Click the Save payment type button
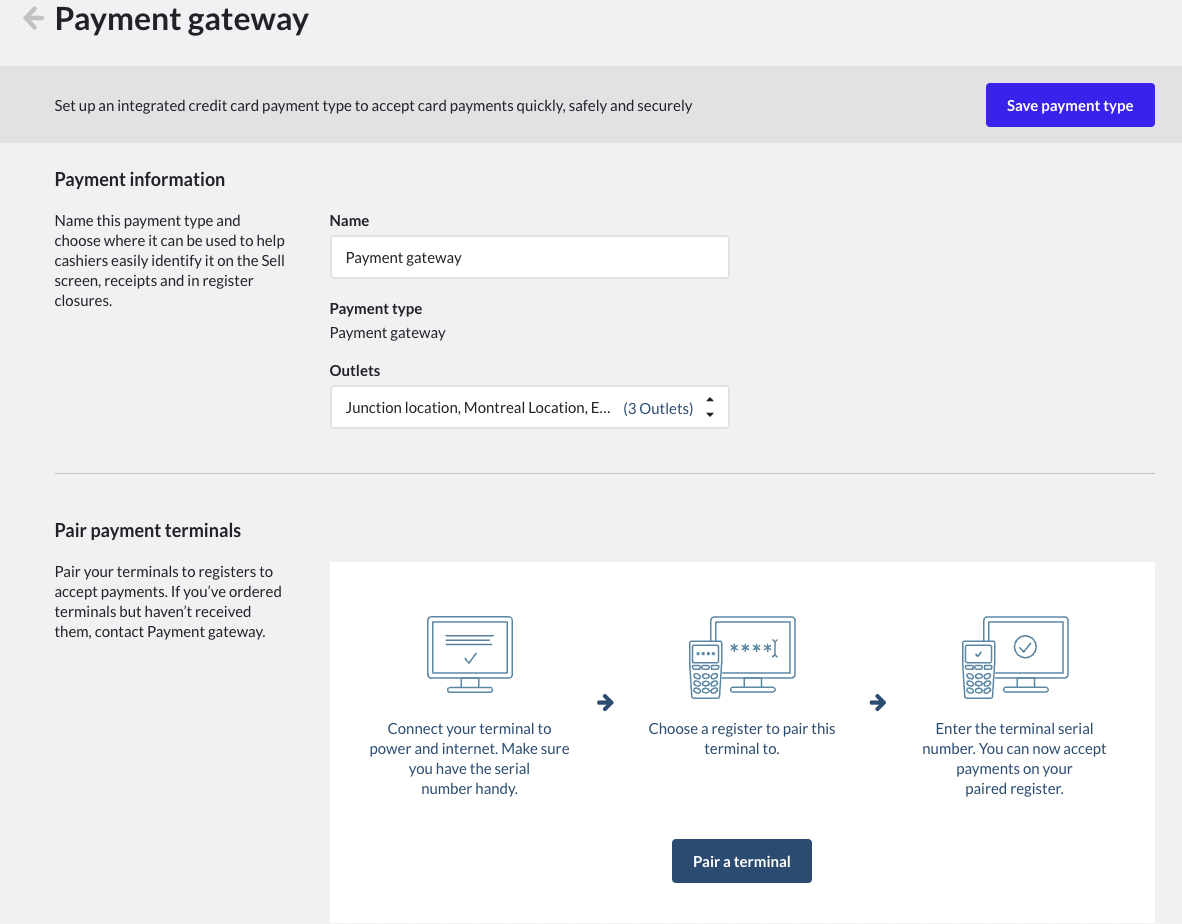Image resolution: width=1182 pixels, height=924 pixels. 1069,105
